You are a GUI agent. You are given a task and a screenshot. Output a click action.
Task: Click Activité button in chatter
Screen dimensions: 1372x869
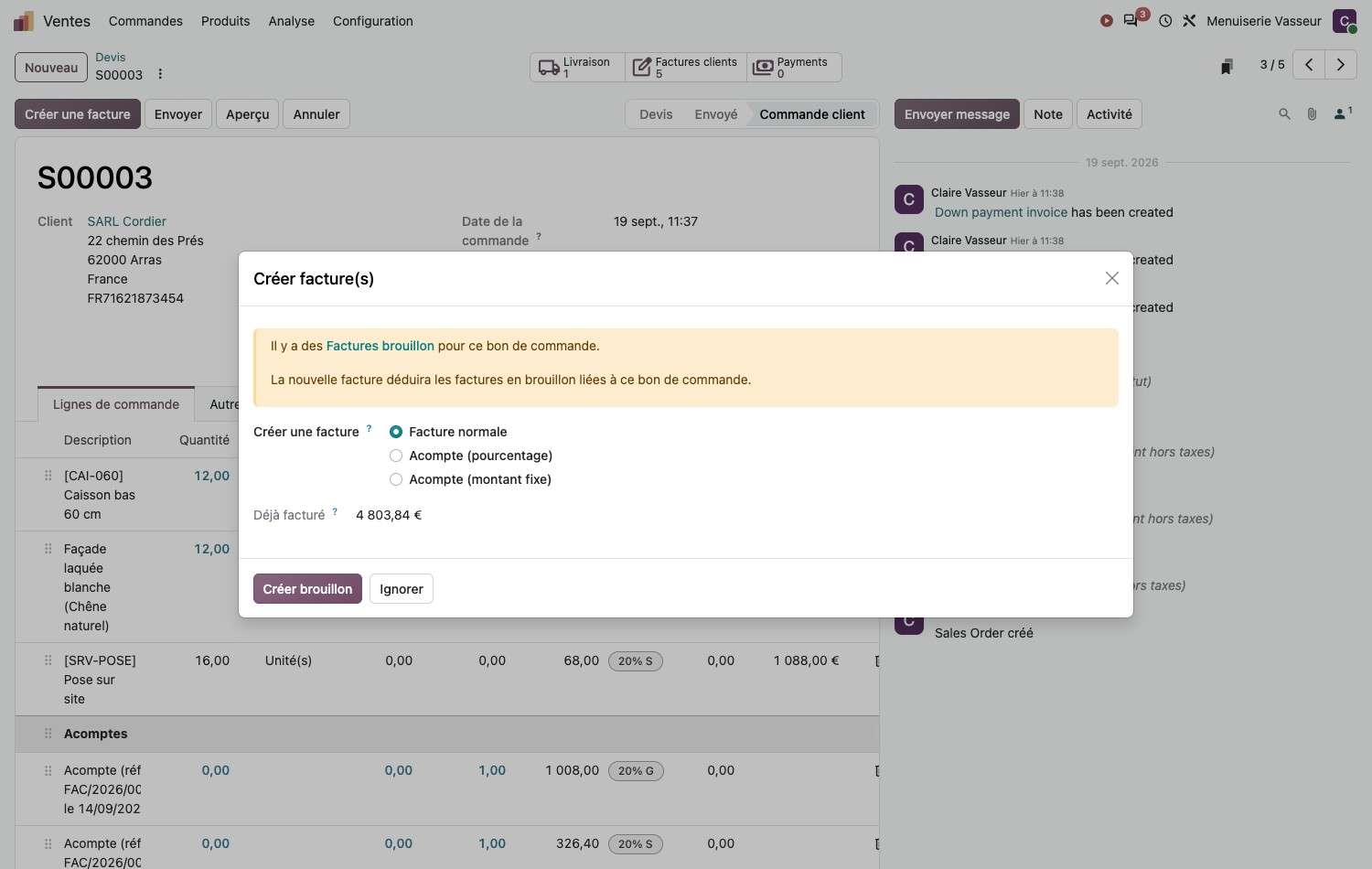[1109, 114]
